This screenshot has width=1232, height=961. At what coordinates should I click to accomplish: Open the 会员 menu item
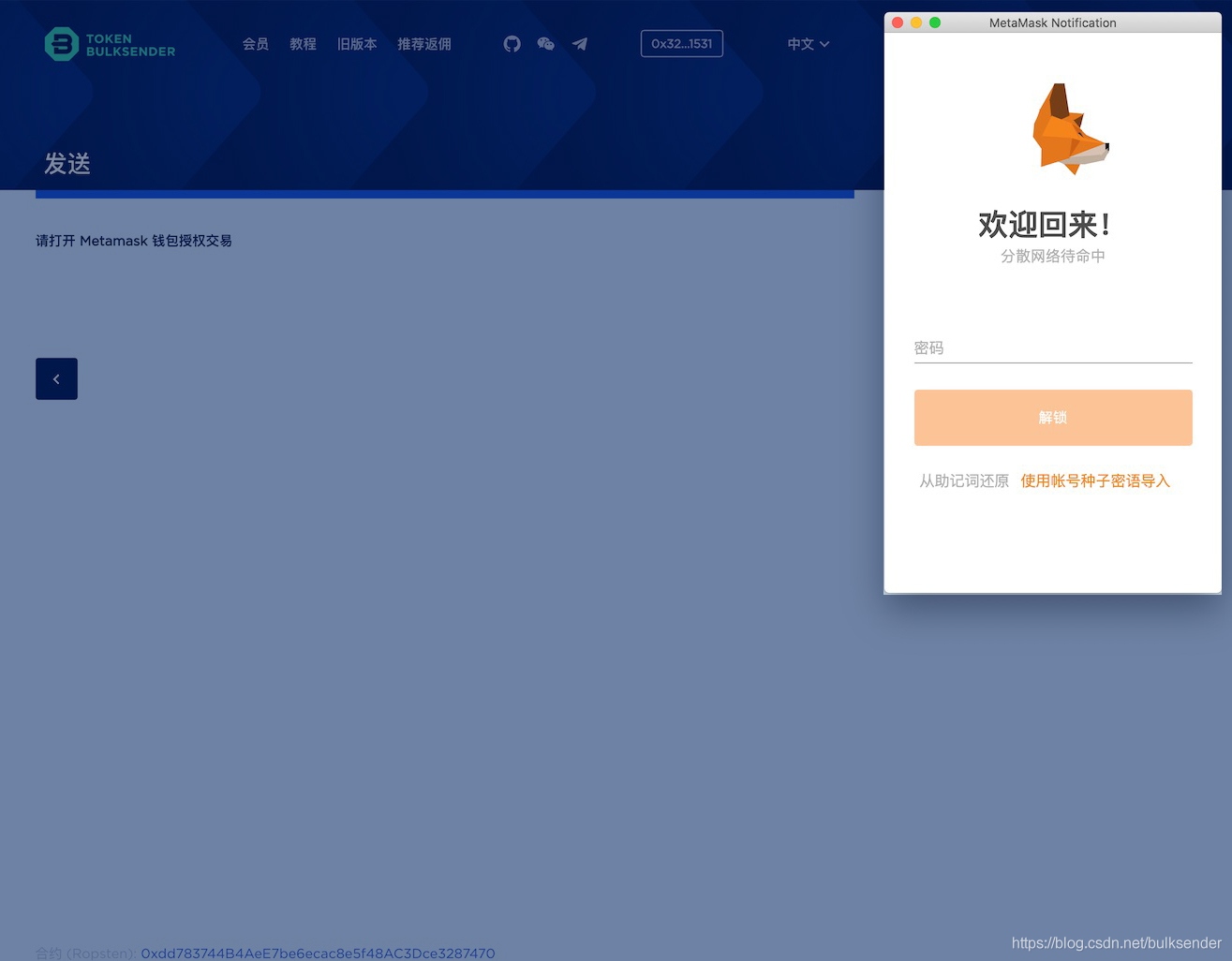(256, 44)
